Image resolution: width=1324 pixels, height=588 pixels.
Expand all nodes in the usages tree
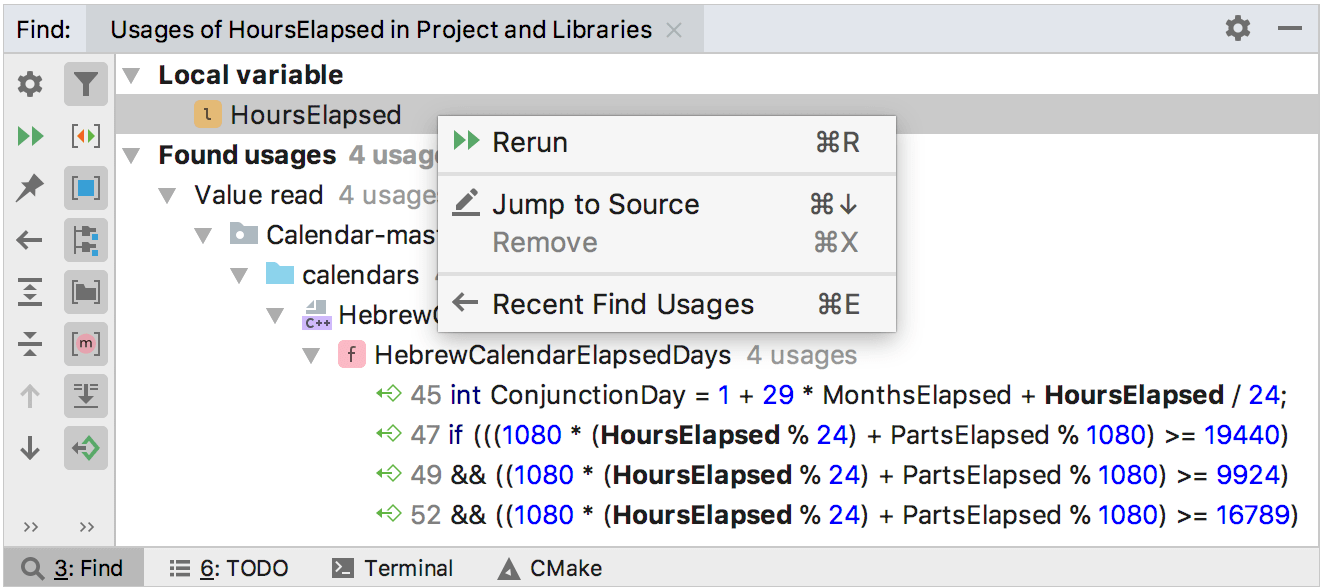[x=29, y=292]
